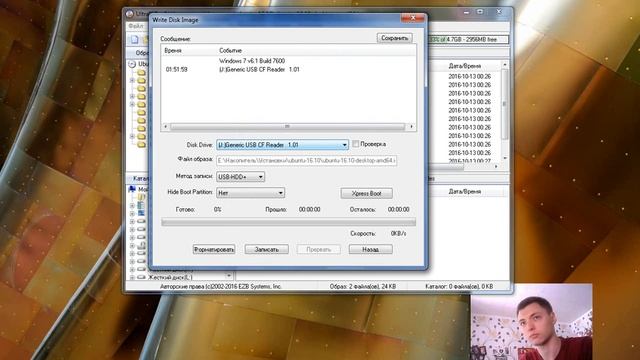
Task: Click the Событие column header
Action: (x=230, y=51)
